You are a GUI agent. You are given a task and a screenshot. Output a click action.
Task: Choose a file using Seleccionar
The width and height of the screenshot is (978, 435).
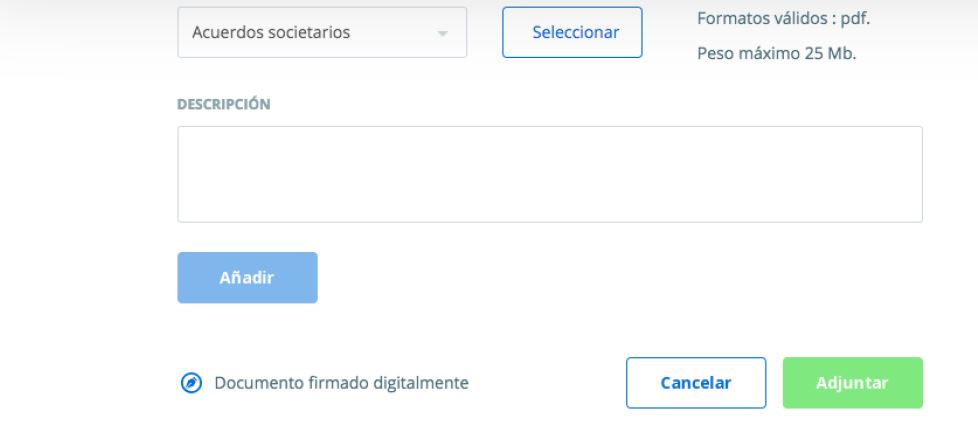point(575,33)
